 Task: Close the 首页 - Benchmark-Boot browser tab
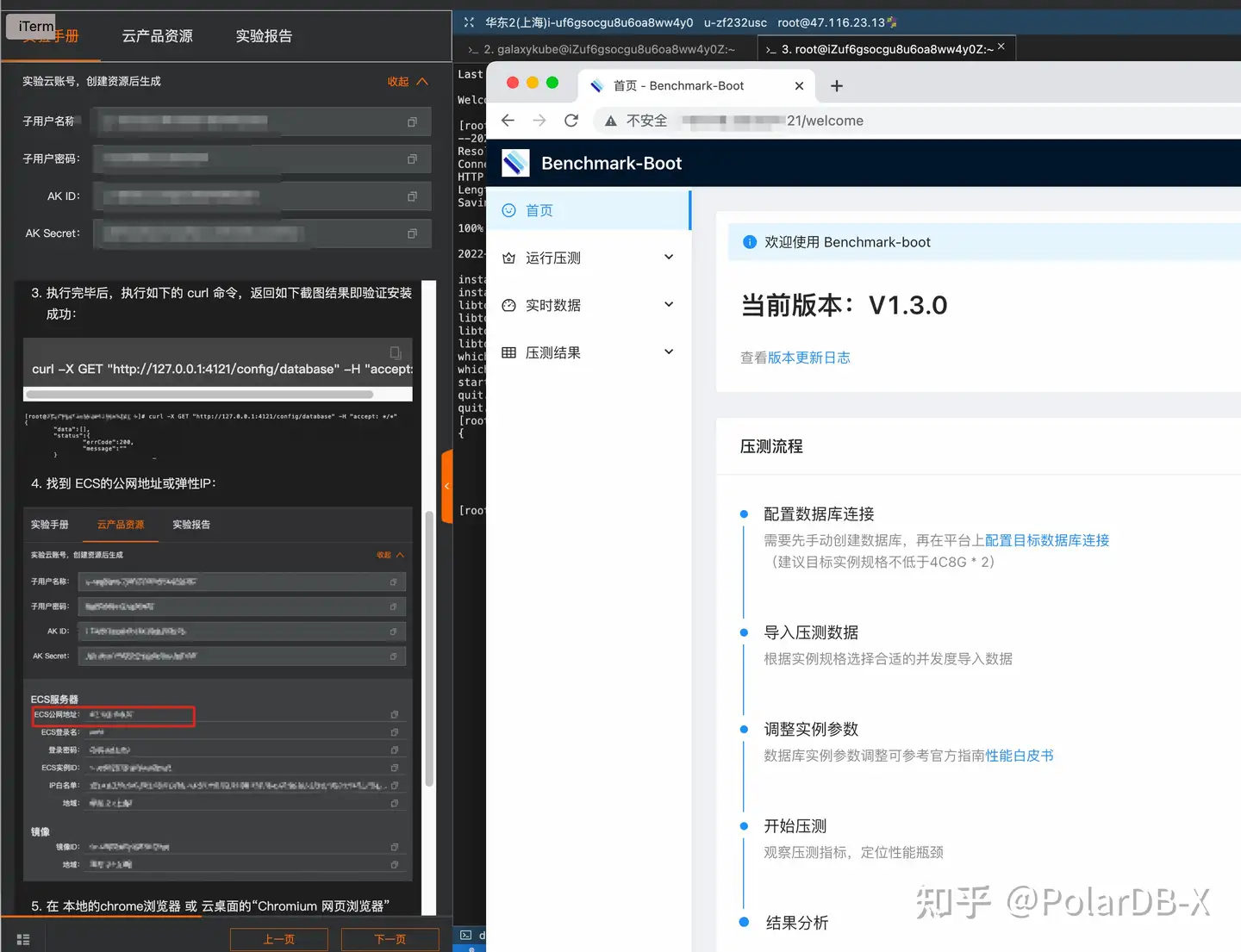(x=799, y=86)
